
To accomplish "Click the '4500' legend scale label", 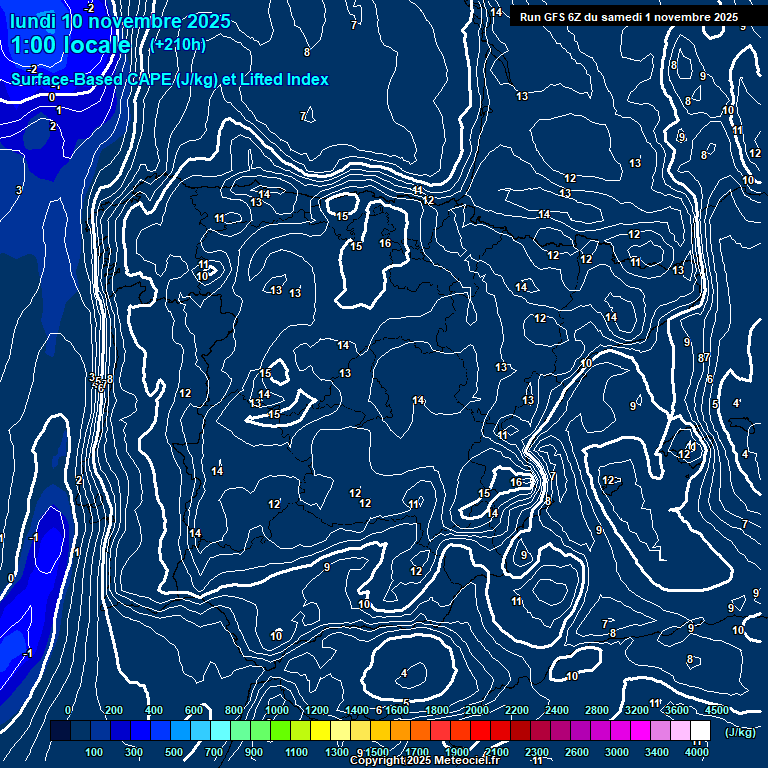I will [x=717, y=710].
